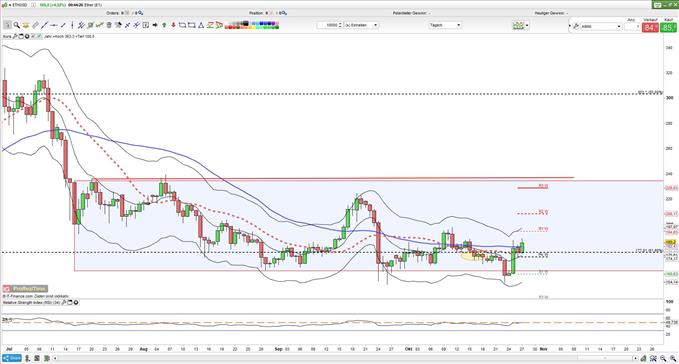Click the RSI indicator wrench settings icon
Screen dimensions: 679x364
click(x=64, y=303)
